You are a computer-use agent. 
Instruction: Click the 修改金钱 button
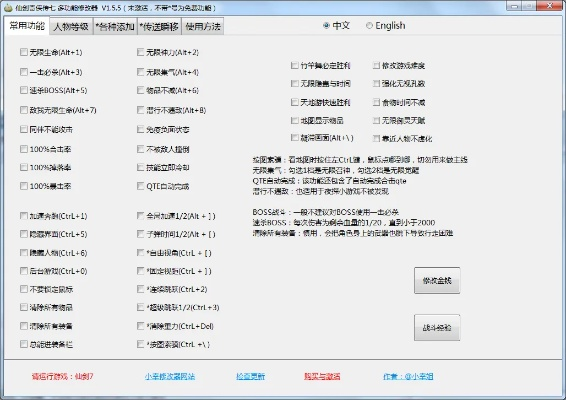click(x=437, y=281)
